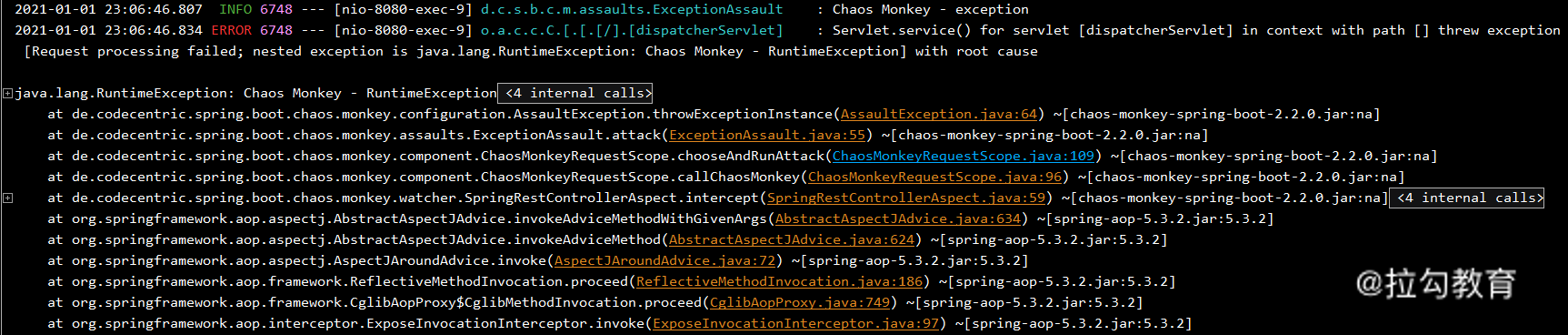Expand the java.lang.RuntimeException stack trace fold
Viewport: 1568px width, 335px height.
(x=7, y=93)
